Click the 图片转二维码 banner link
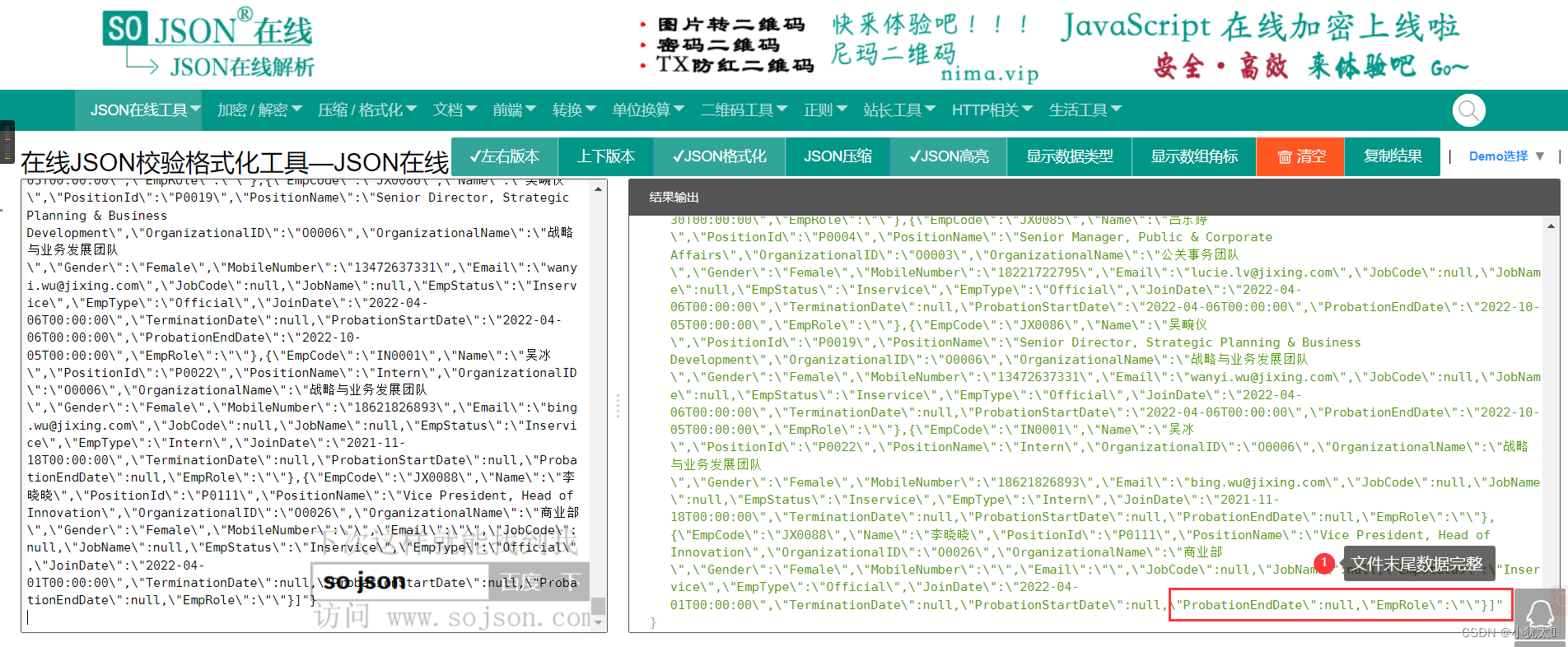 tap(731, 25)
